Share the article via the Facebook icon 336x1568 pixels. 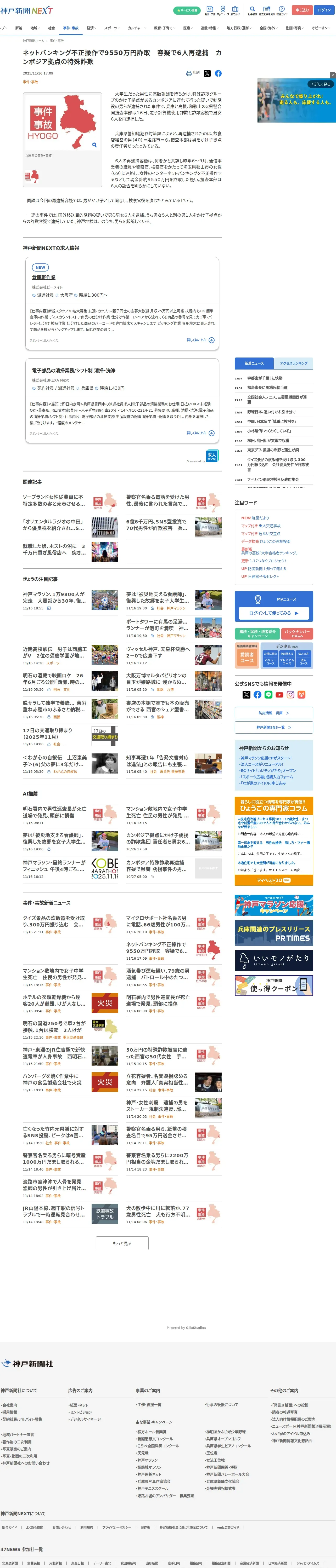[x=218, y=73]
